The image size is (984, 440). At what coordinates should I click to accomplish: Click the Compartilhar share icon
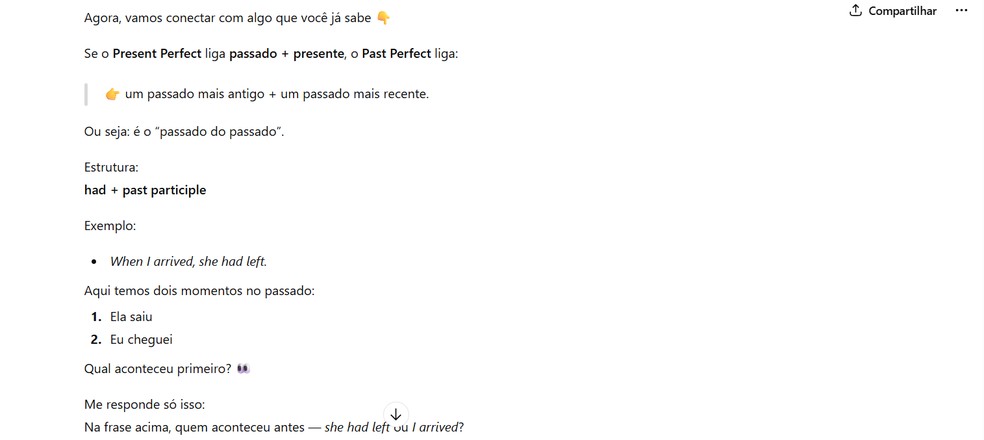coord(855,11)
